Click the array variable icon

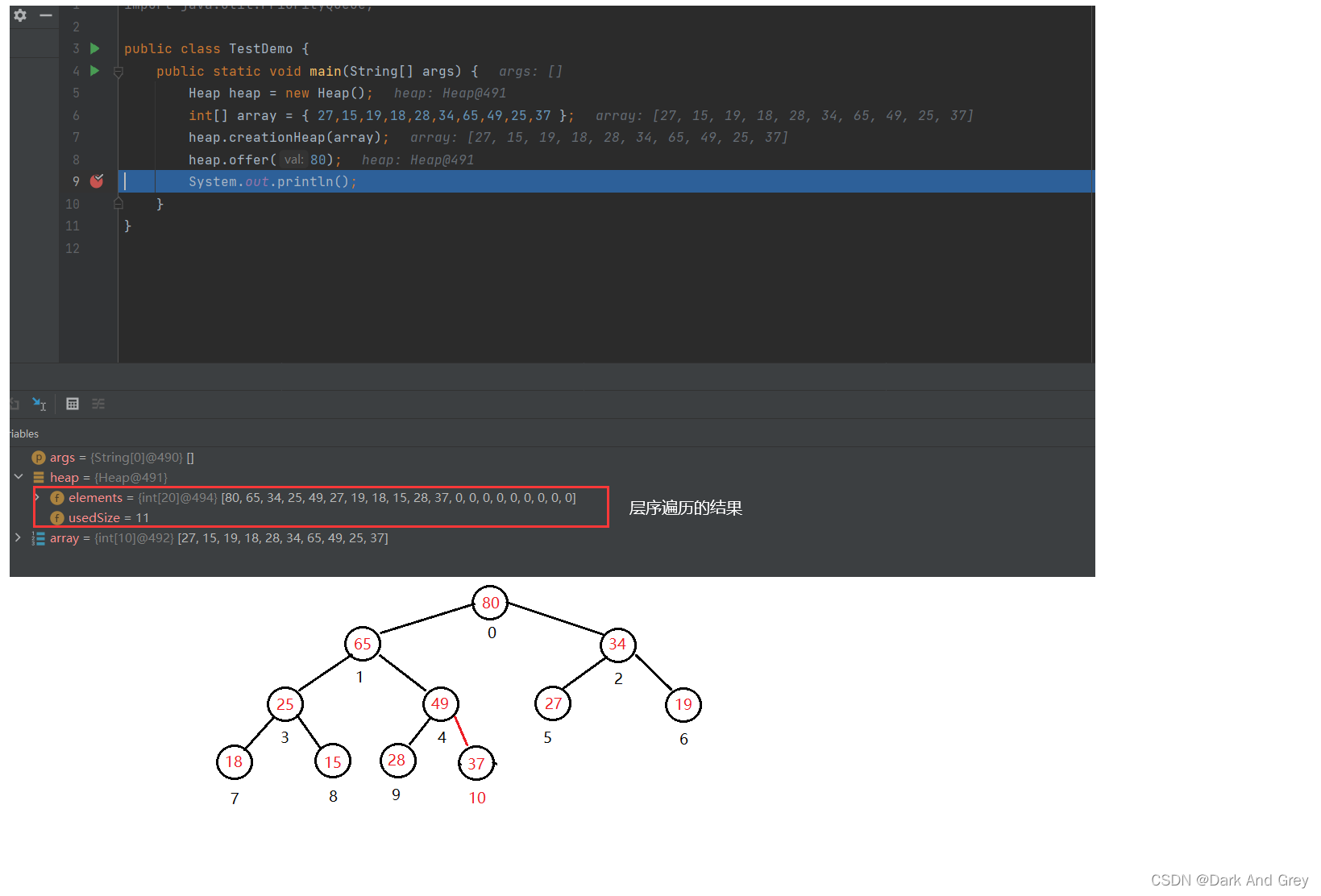coord(38,538)
